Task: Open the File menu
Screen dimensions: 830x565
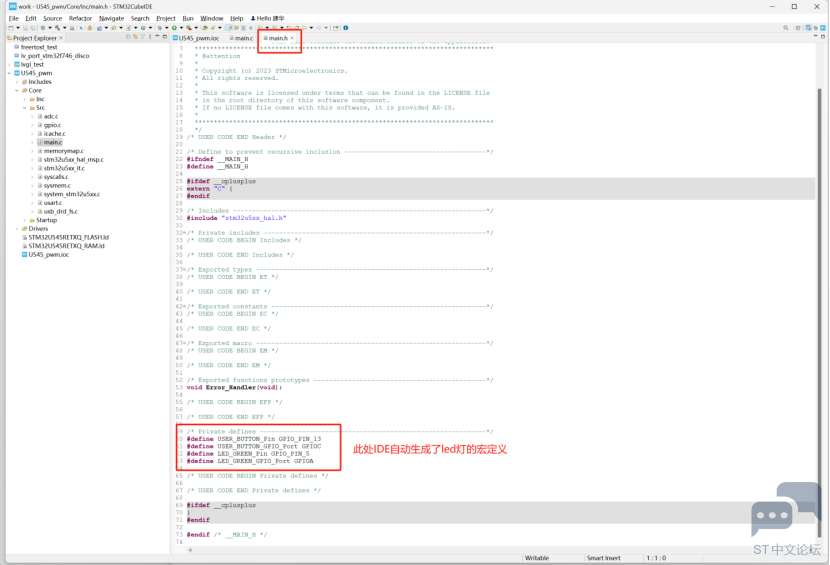Action: 13,18
